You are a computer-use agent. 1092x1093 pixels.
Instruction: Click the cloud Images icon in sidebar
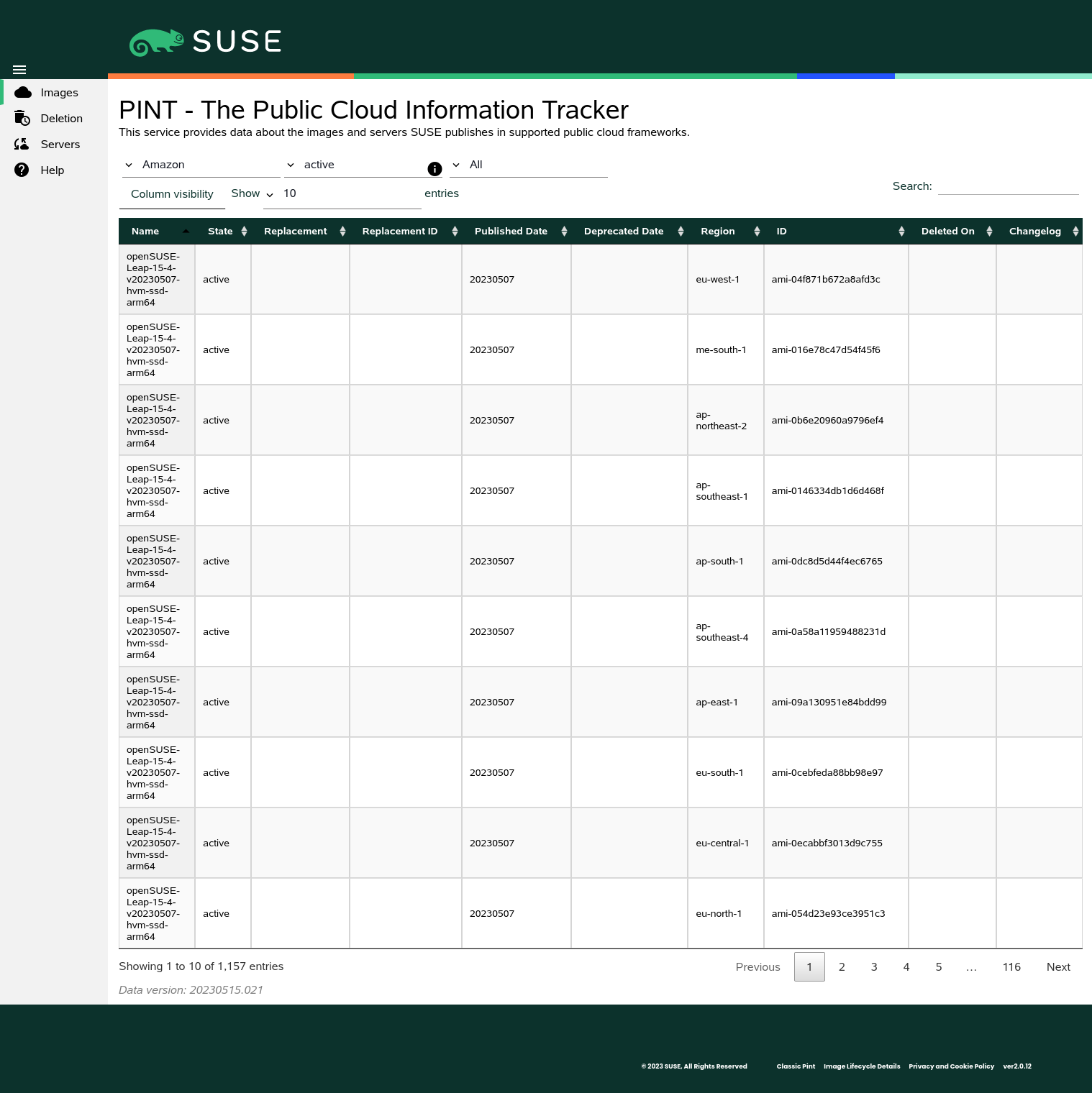point(23,93)
